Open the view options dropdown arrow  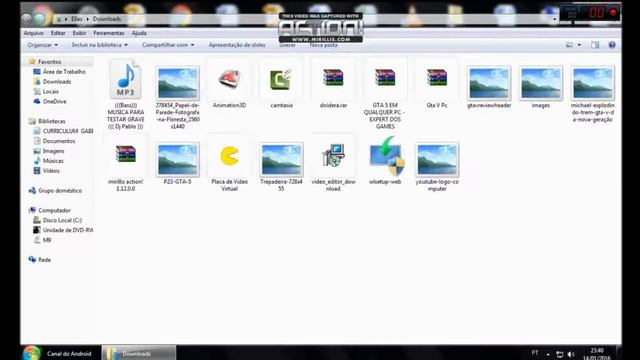coord(579,45)
